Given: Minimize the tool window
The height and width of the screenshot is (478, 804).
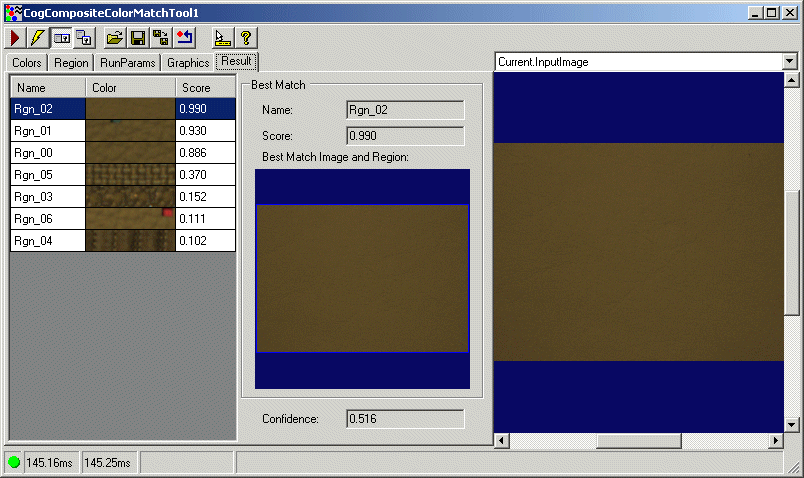Looking at the screenshot, I should [755, 13].
